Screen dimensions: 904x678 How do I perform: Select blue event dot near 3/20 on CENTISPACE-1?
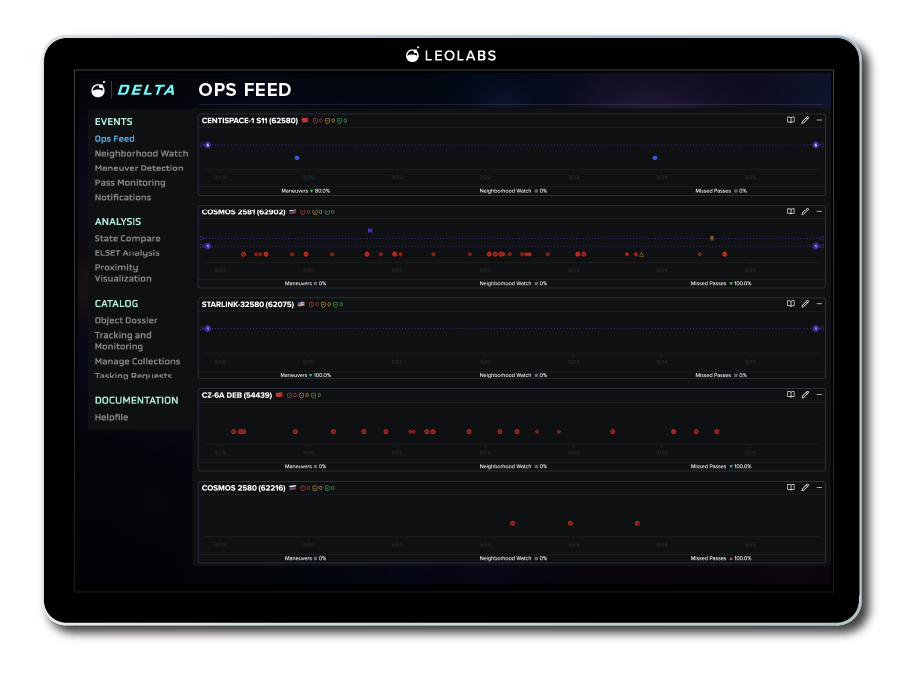(297, 157)
